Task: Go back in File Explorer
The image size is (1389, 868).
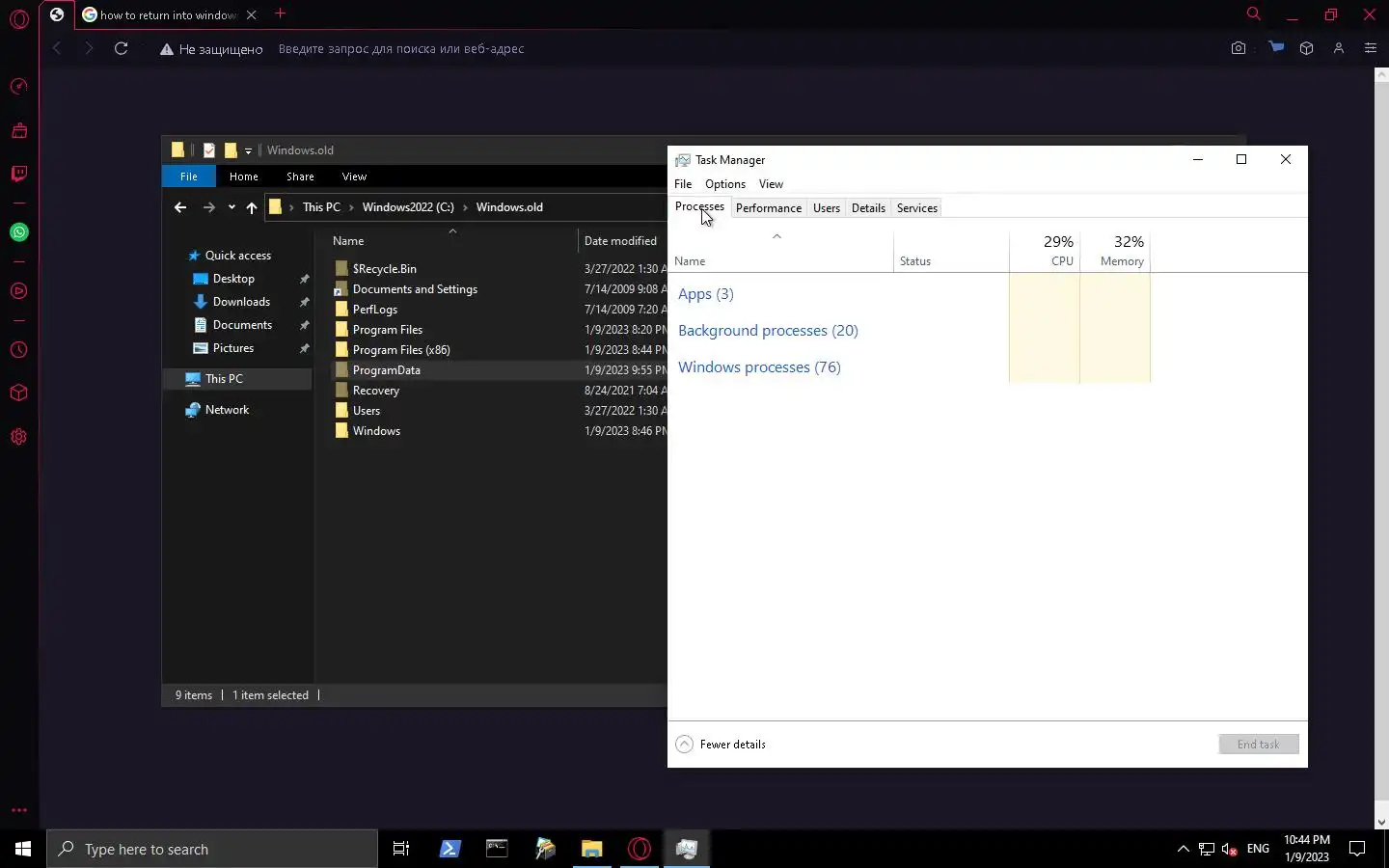Action: click(180, 207)
